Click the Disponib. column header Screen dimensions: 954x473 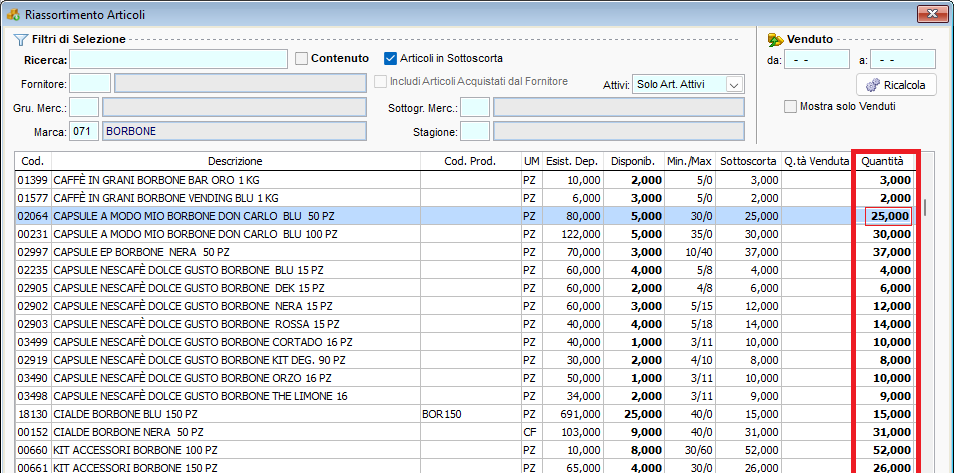(634, 161)
